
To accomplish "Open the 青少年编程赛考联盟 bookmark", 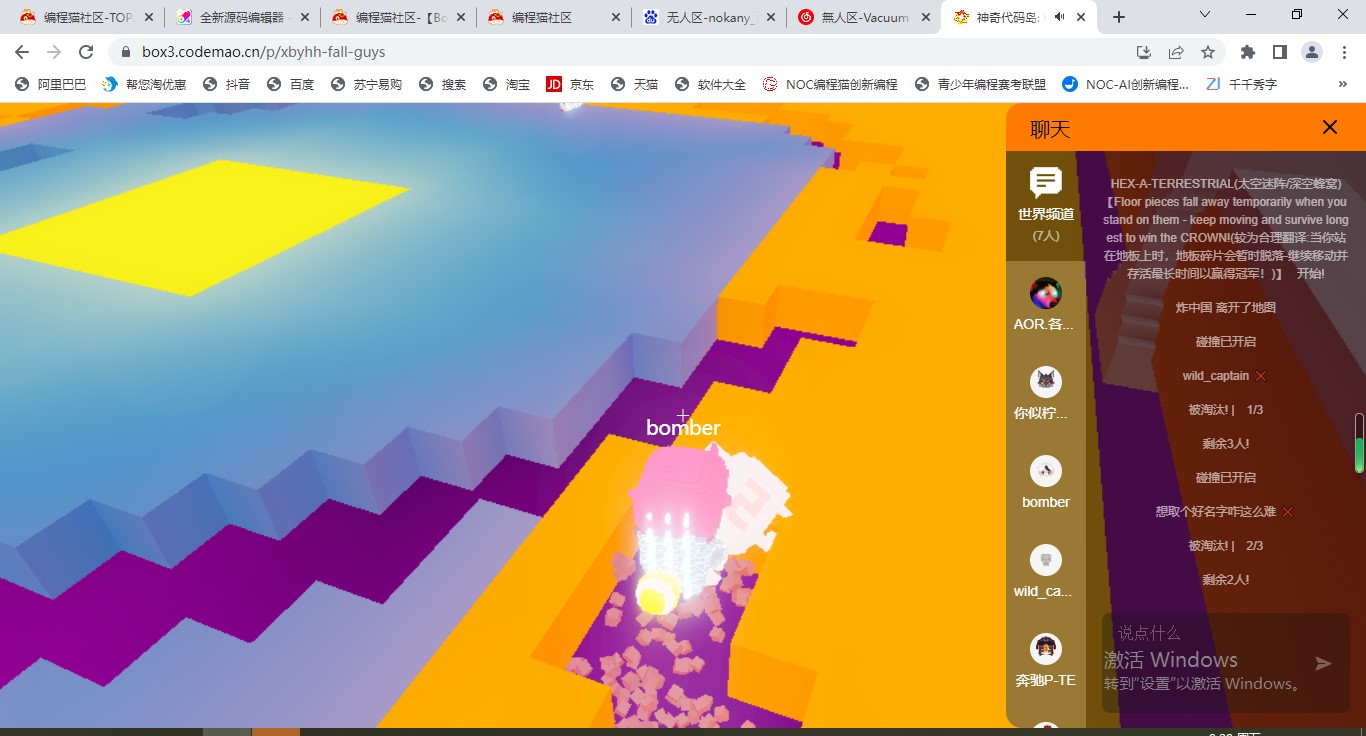I will (980, 84).
